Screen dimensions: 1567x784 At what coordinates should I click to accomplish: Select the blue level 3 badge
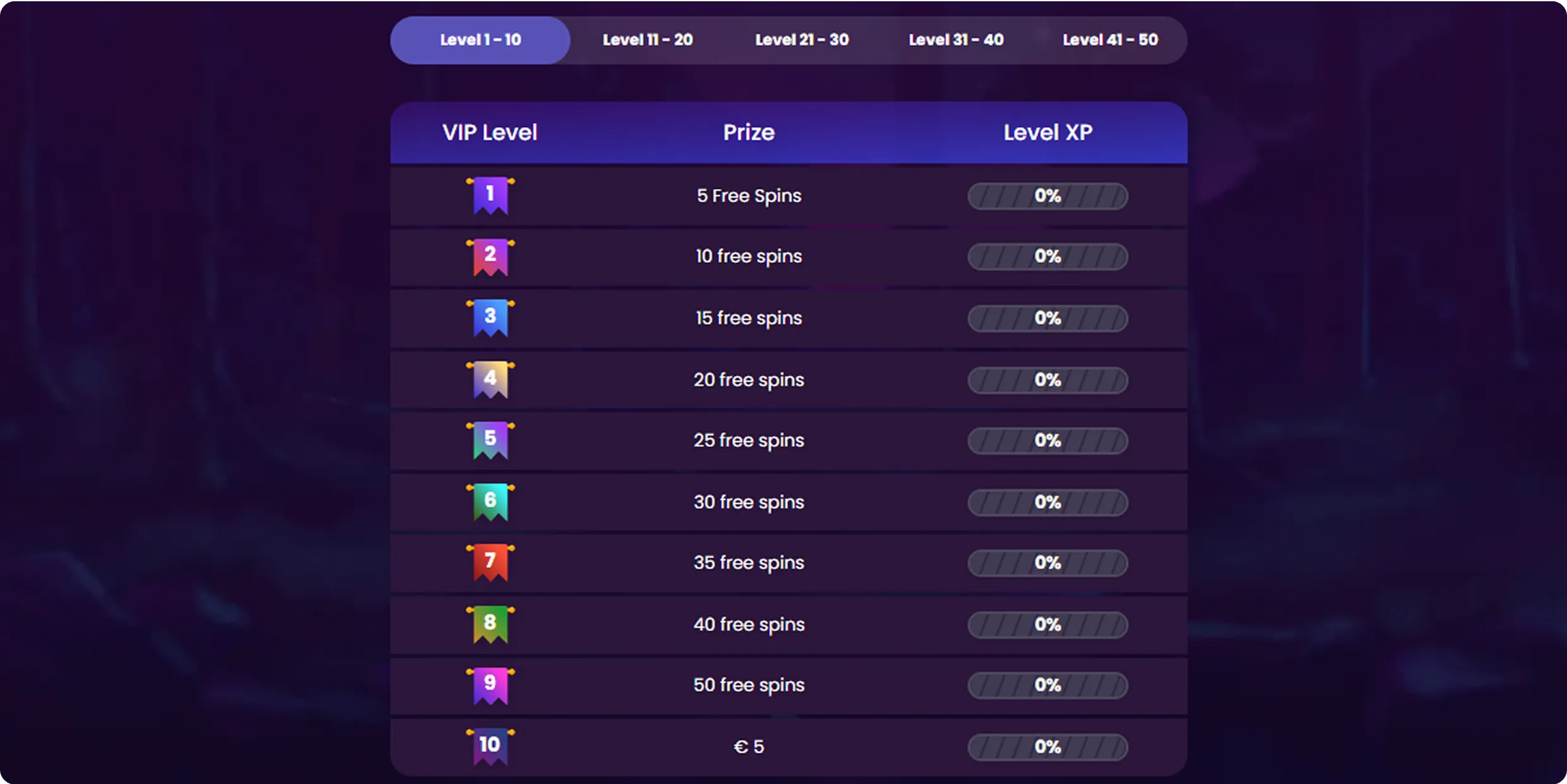tap(490, 318)
